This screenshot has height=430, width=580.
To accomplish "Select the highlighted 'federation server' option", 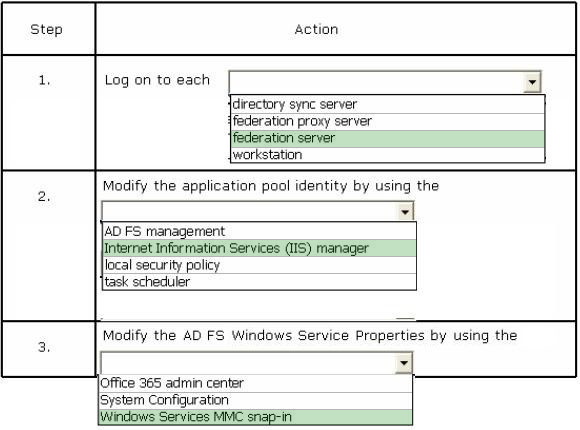I will click(x=388, y=138).
